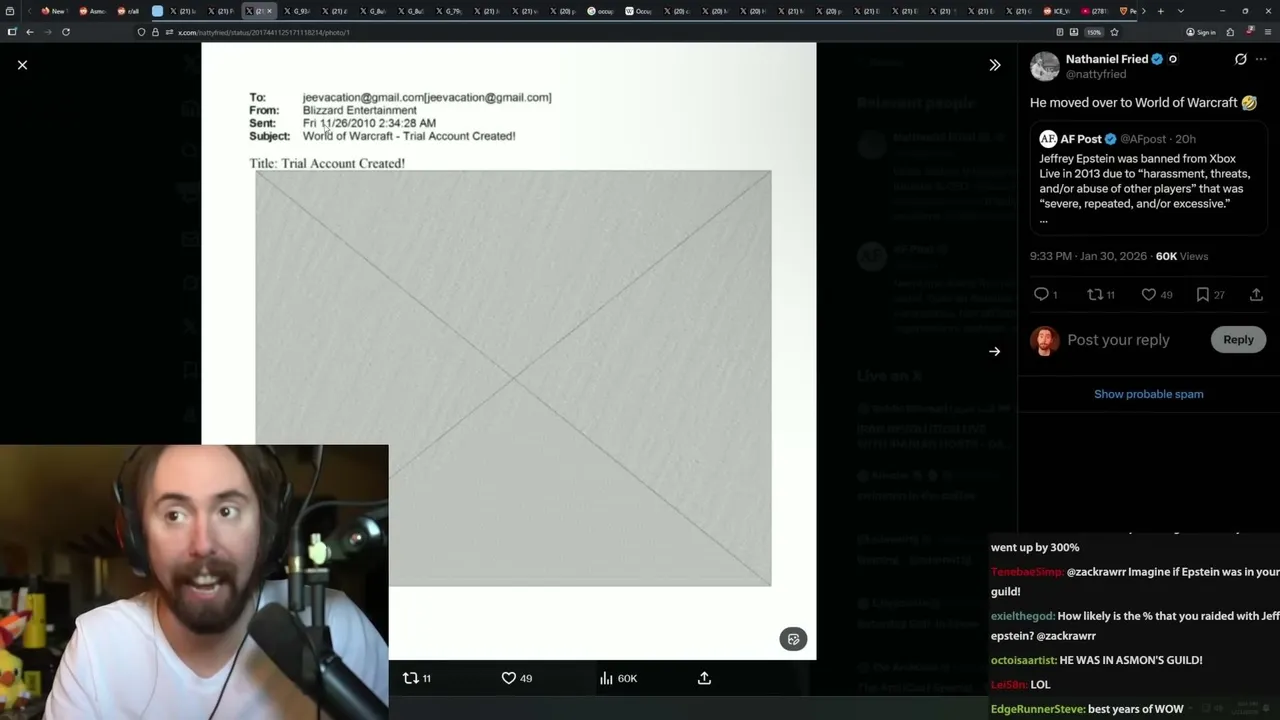This screenshot has width=1280, height=720.
Task: Toggle reader view icon in address bar
Action: point(1060,32)
